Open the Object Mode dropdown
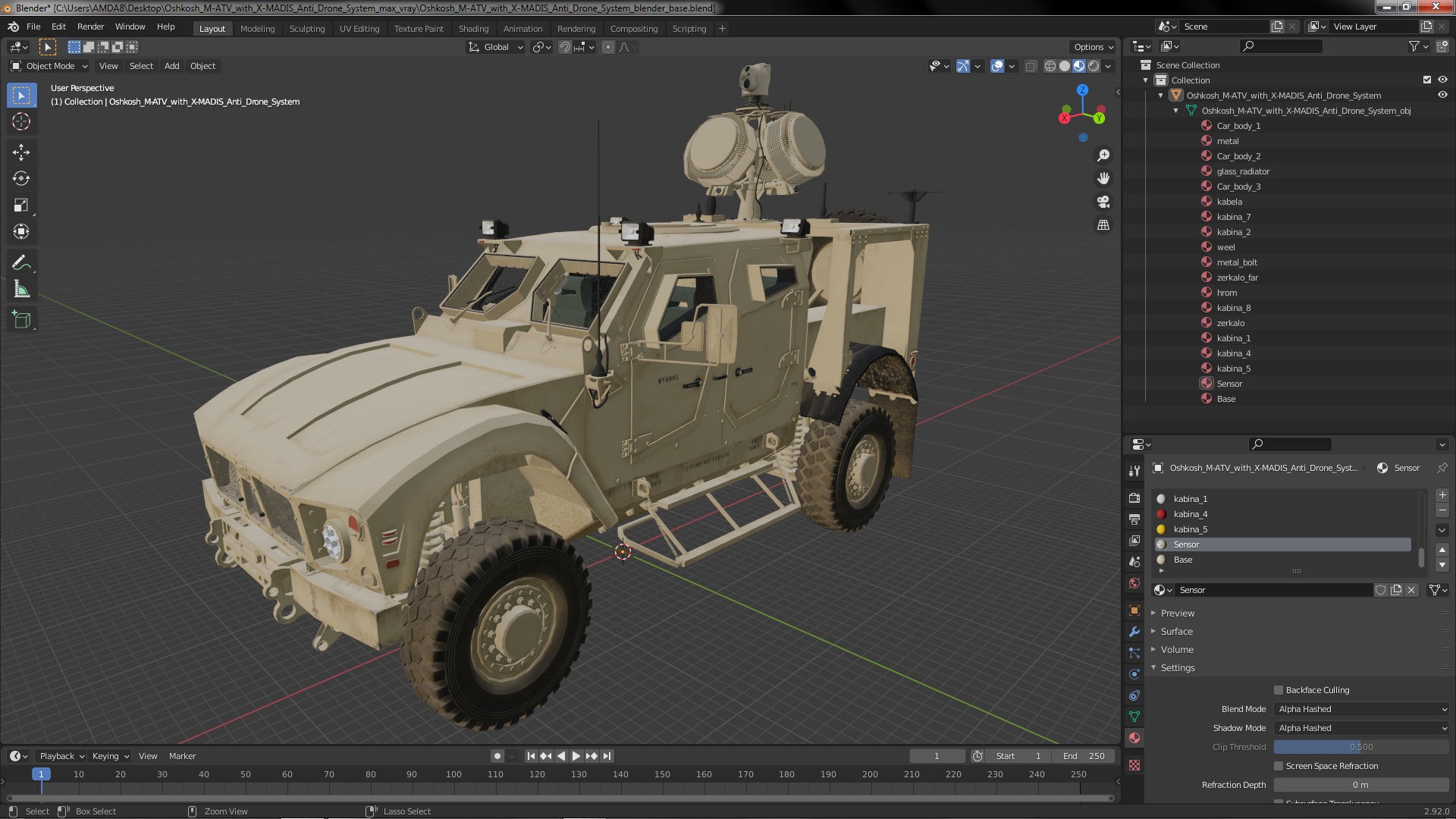The height and width of the screenshot is (819, 1456). 50,66
